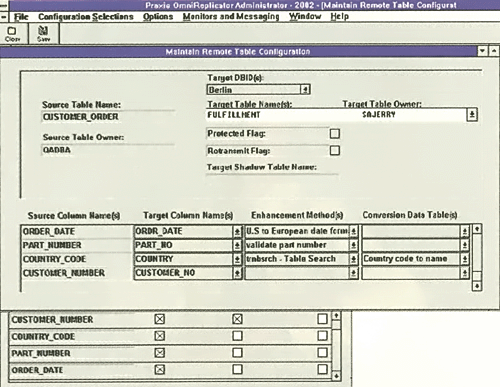
Task: Open COUNTRY target column dropdown
Action: [237, 259]
